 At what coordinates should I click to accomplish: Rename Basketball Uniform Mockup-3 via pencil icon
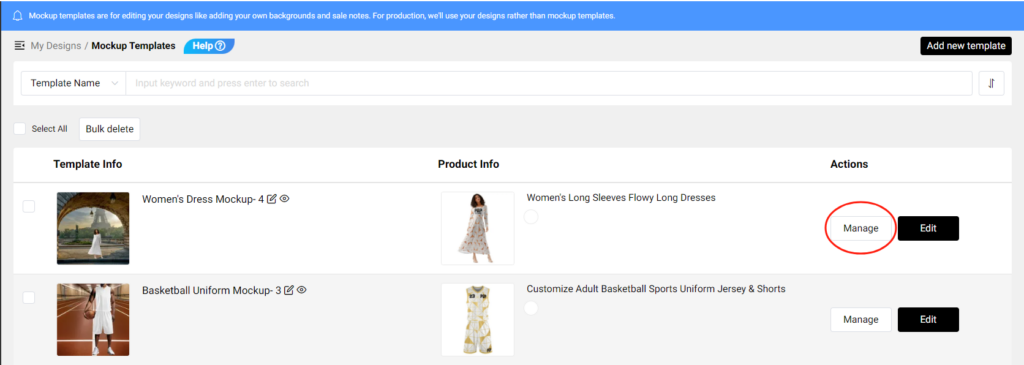289,290
